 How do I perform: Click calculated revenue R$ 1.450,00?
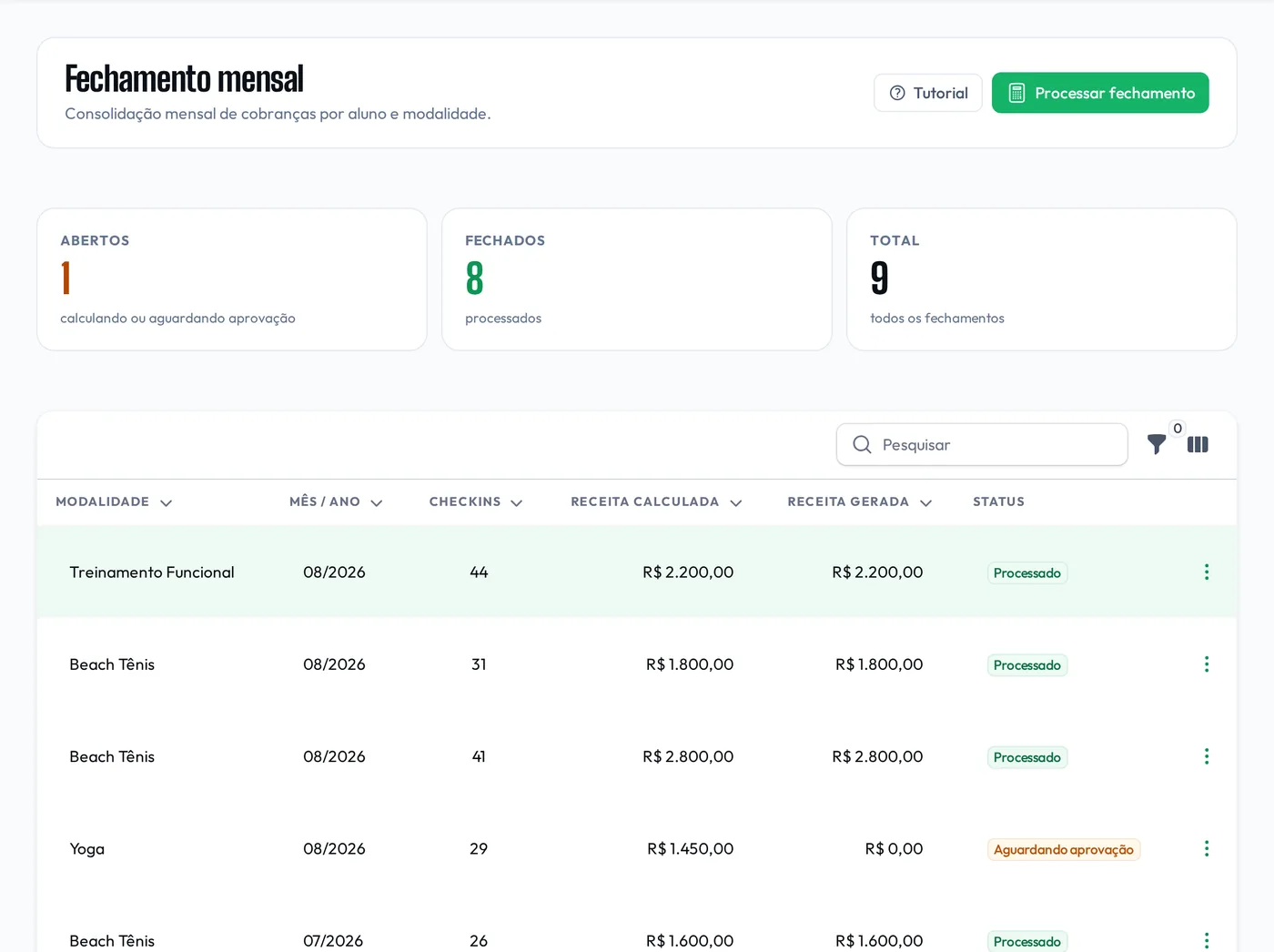pos(690,848)
